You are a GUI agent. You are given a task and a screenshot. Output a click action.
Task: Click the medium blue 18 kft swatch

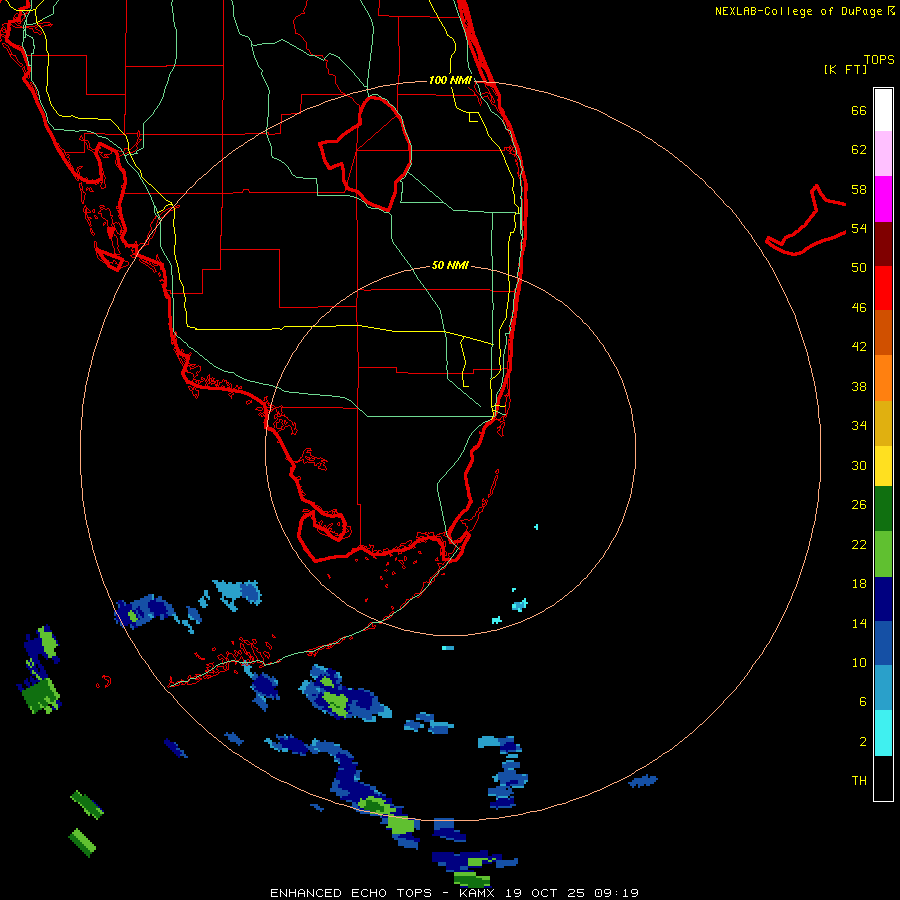coord(883,643)
